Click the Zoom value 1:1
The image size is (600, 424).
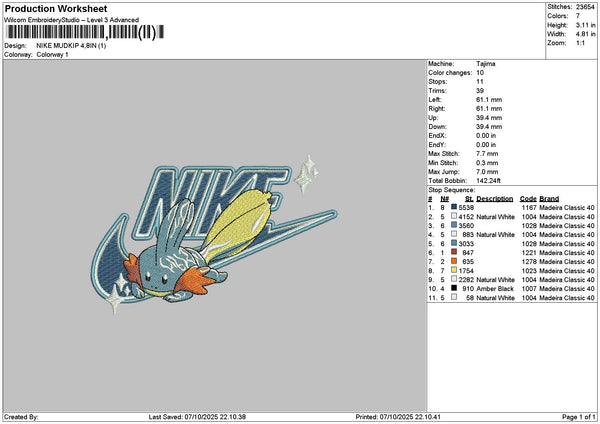click(580, 43)
